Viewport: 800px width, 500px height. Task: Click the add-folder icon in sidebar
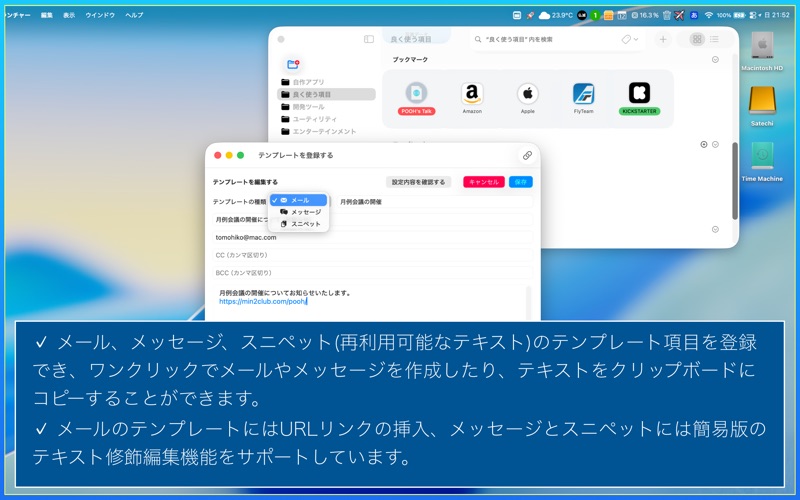(293, 64)
